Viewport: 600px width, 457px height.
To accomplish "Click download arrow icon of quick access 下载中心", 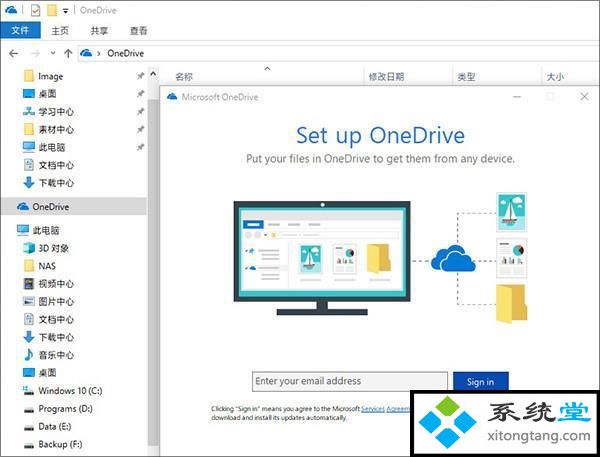I will tap(29, 183).
